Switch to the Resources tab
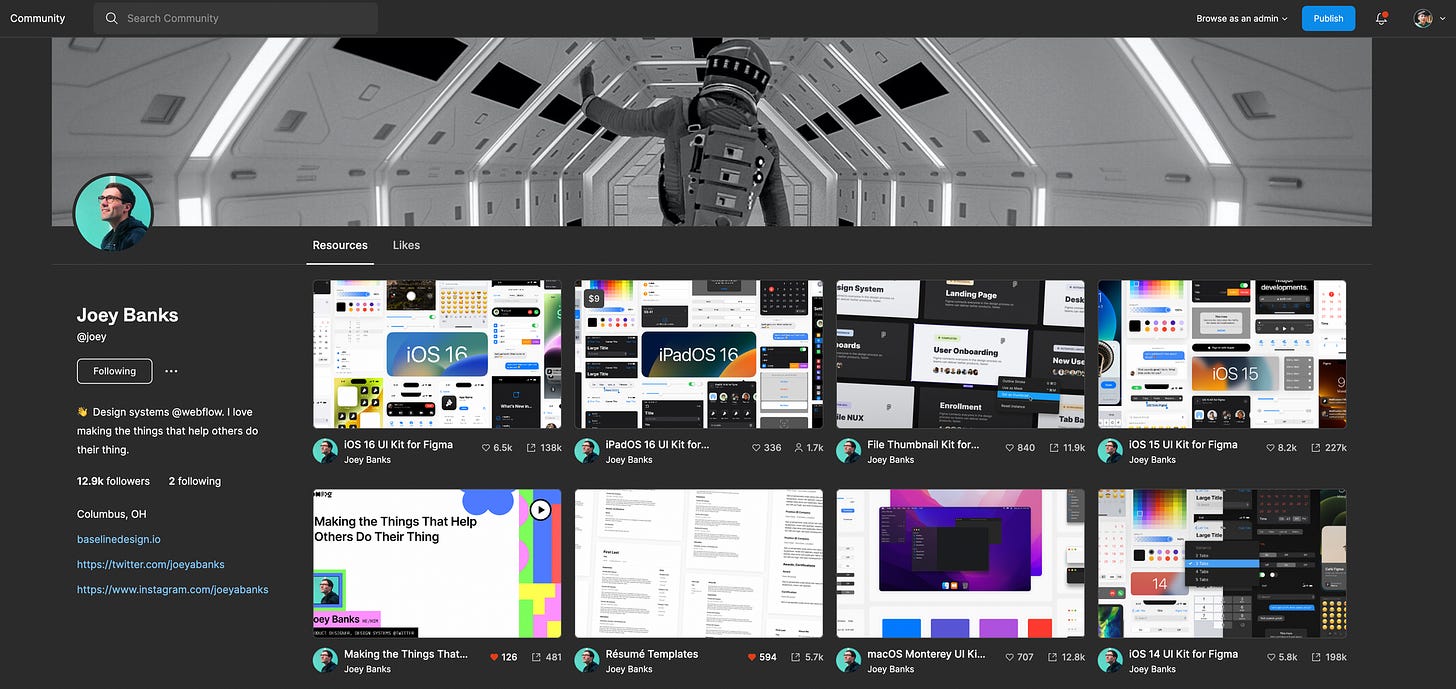The width and height of the screenshot is (1456, 689). (x=340, y=245)
